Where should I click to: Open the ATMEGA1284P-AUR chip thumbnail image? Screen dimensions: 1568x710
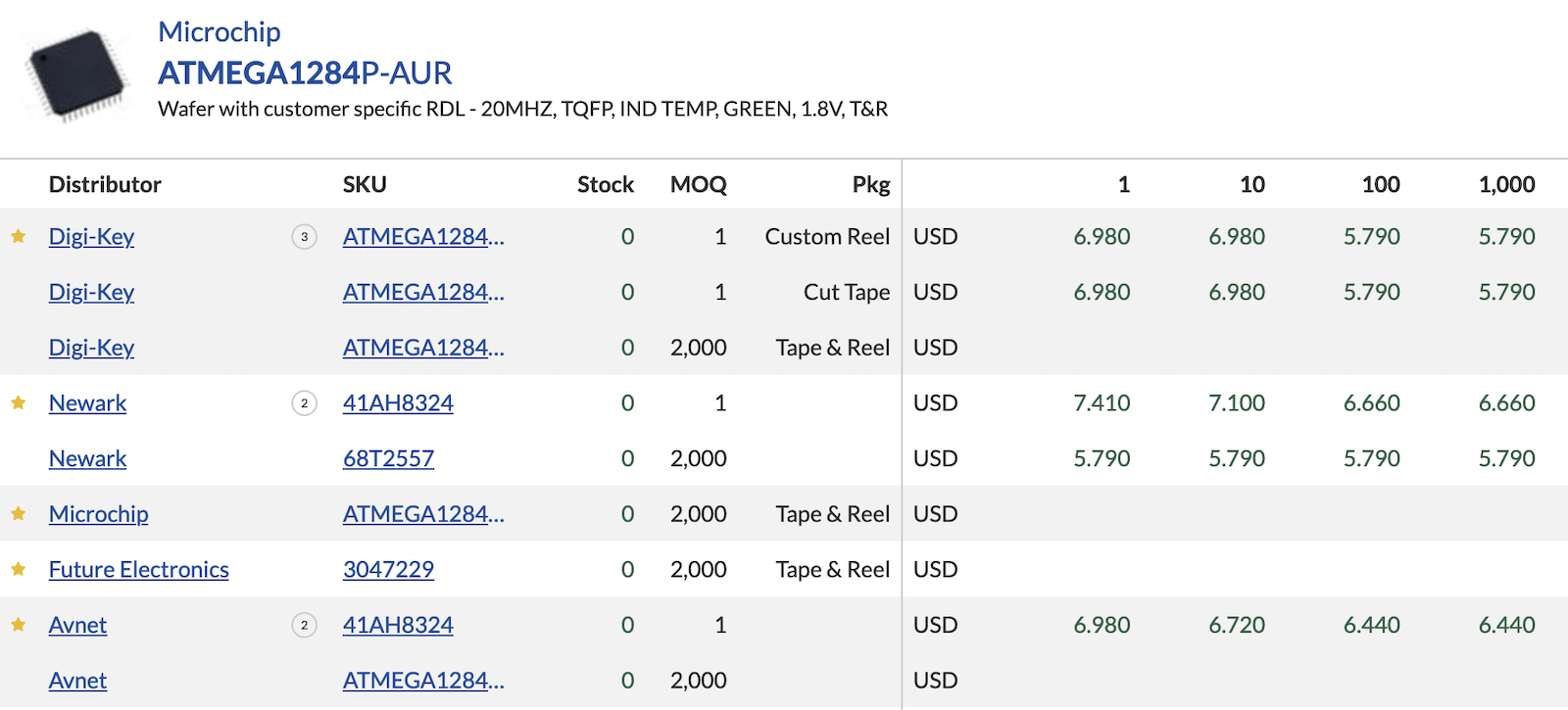pos(78,73)
